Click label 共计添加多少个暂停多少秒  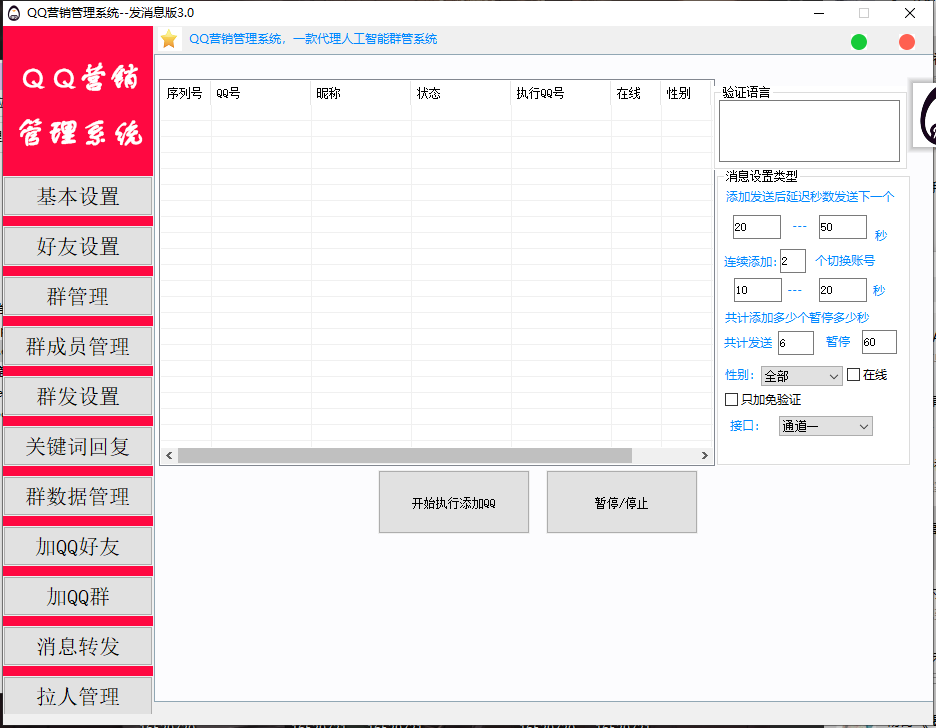[796, 317]
